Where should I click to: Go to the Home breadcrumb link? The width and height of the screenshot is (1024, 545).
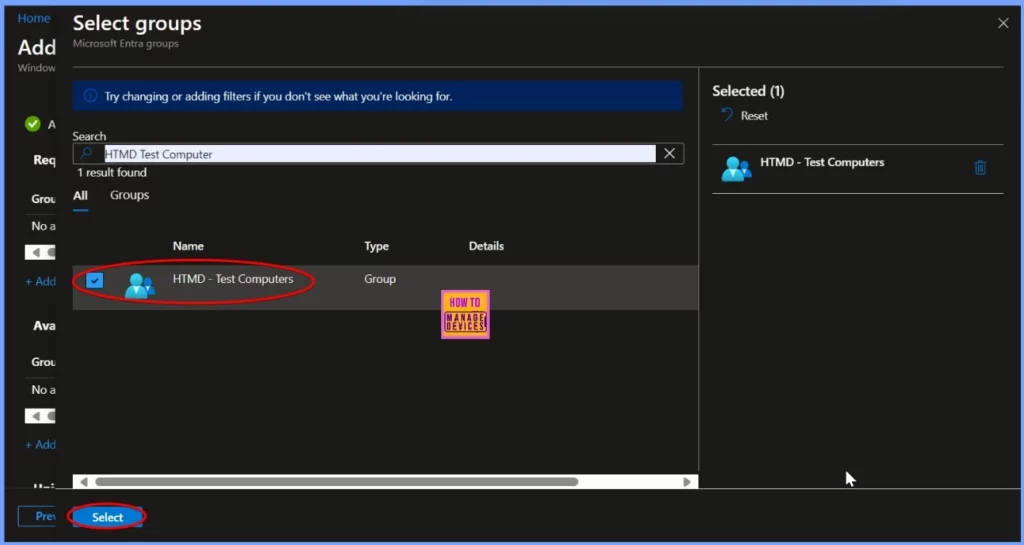(x=34, y=18)
